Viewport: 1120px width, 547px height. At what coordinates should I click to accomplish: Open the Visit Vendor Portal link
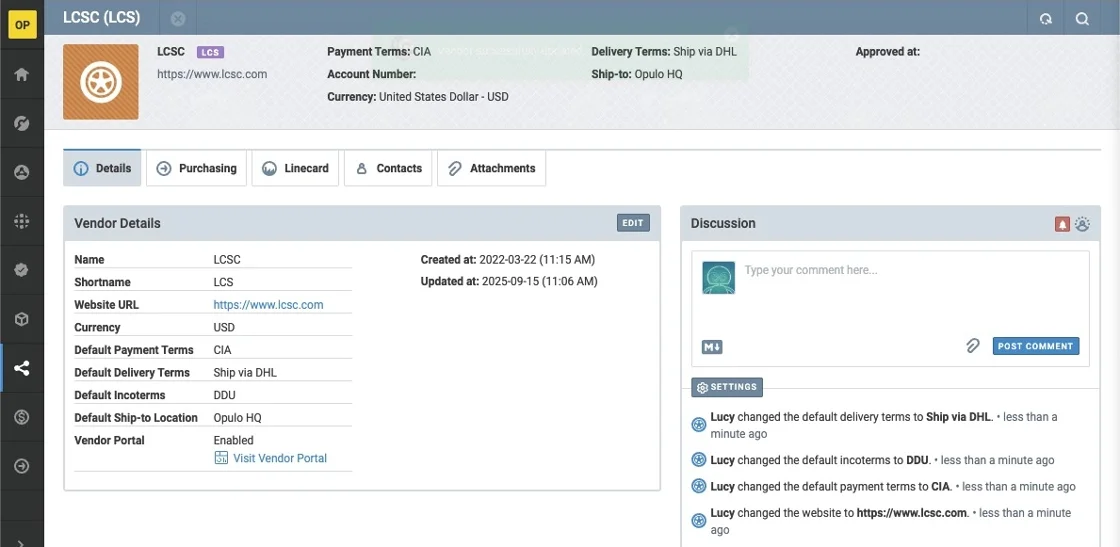279,458
